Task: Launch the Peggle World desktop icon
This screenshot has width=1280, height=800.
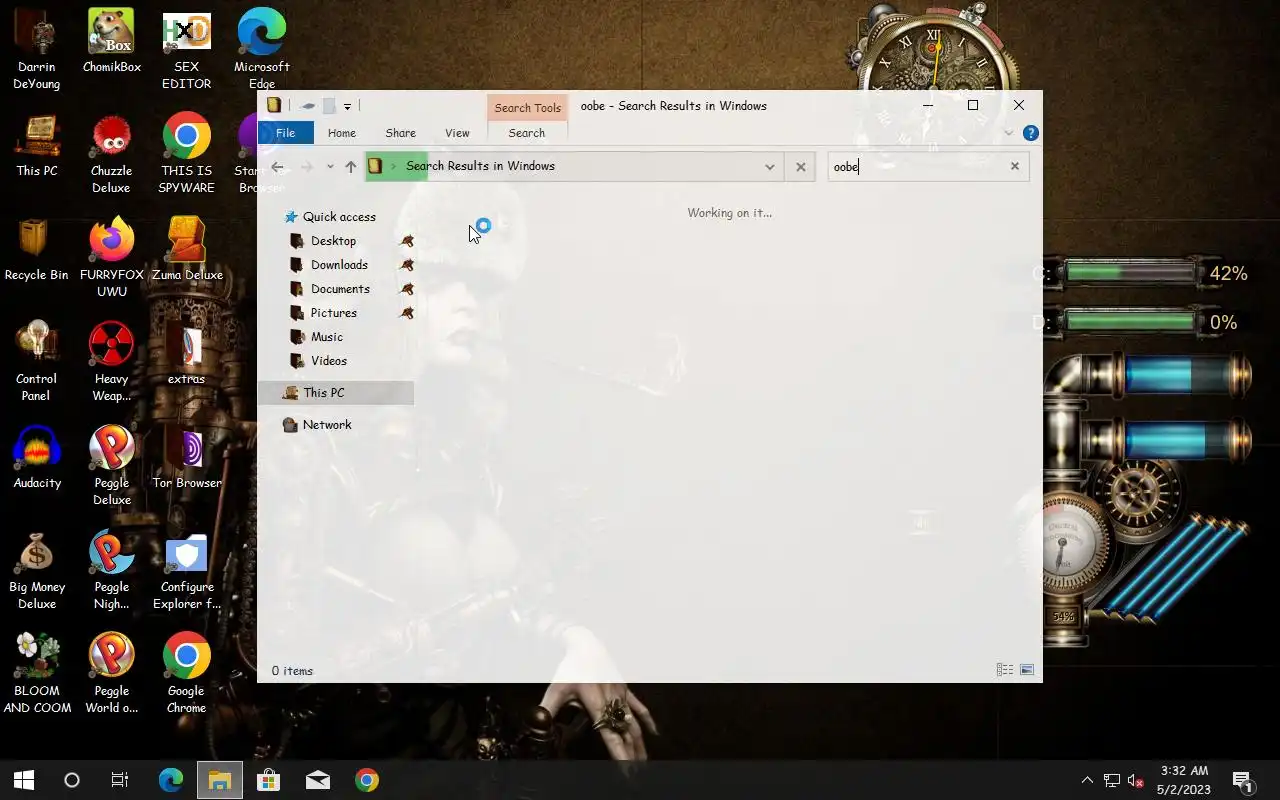Action: pyautogui.click(x=112, y=674)
